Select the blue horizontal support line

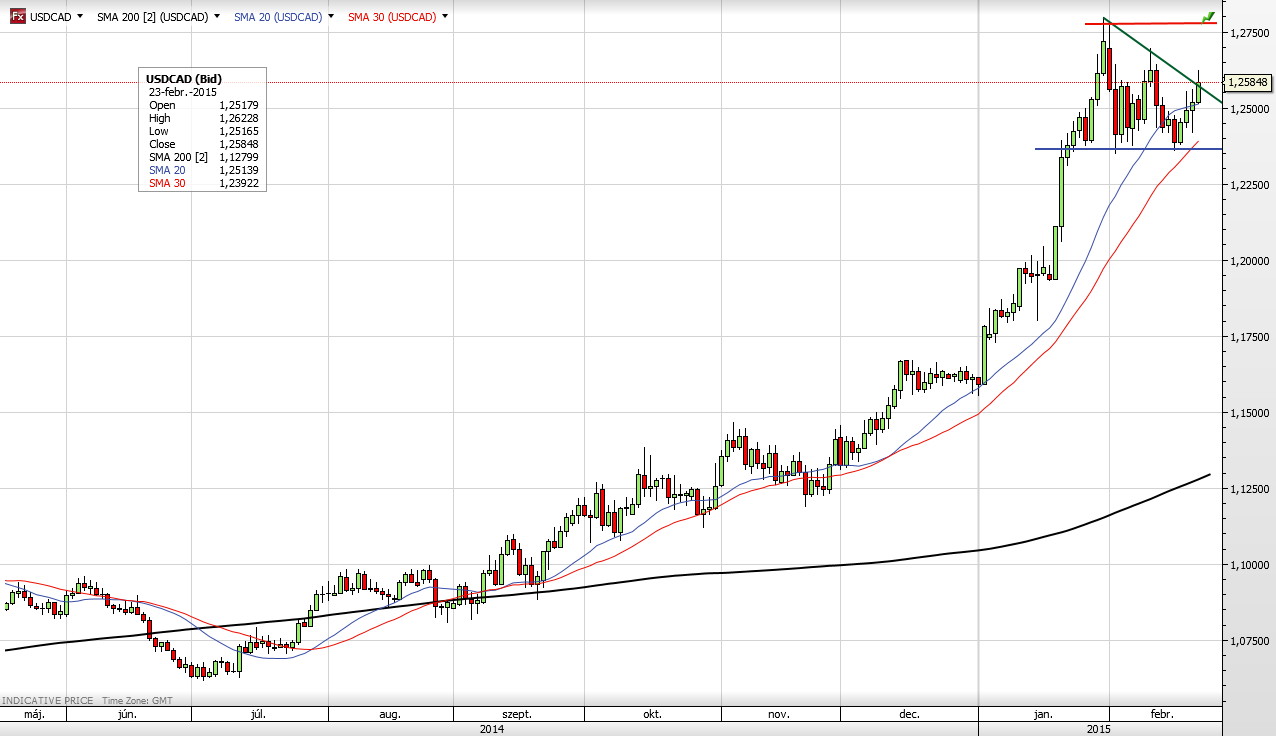tap(1128, 149)
